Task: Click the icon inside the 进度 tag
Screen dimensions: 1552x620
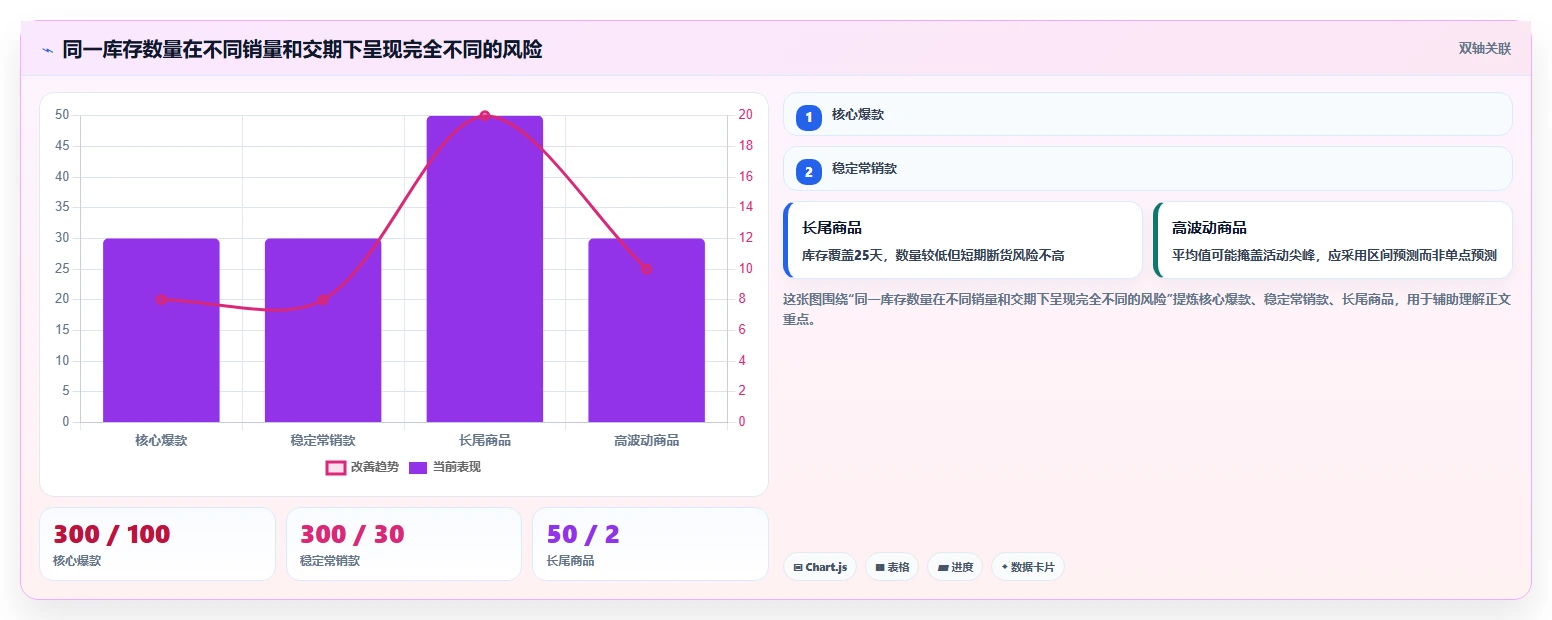Action: (x=943, y=568)
